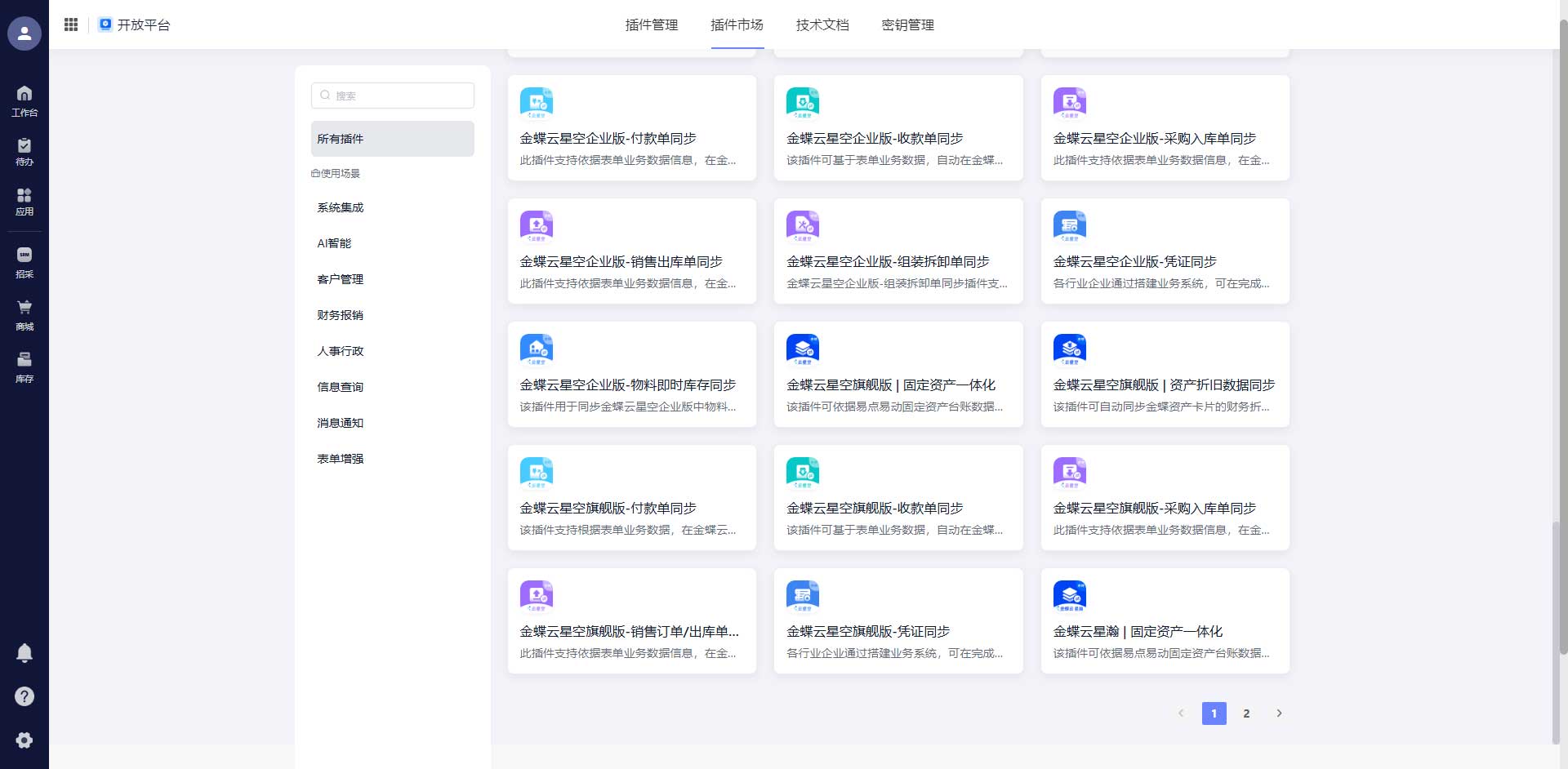Image resolution: width=1568 pixels, height=769 pixels.
Task: Click description 该插件用于同步金蝶云星空企业版中物料...
Action: click(x=628, y=407)
